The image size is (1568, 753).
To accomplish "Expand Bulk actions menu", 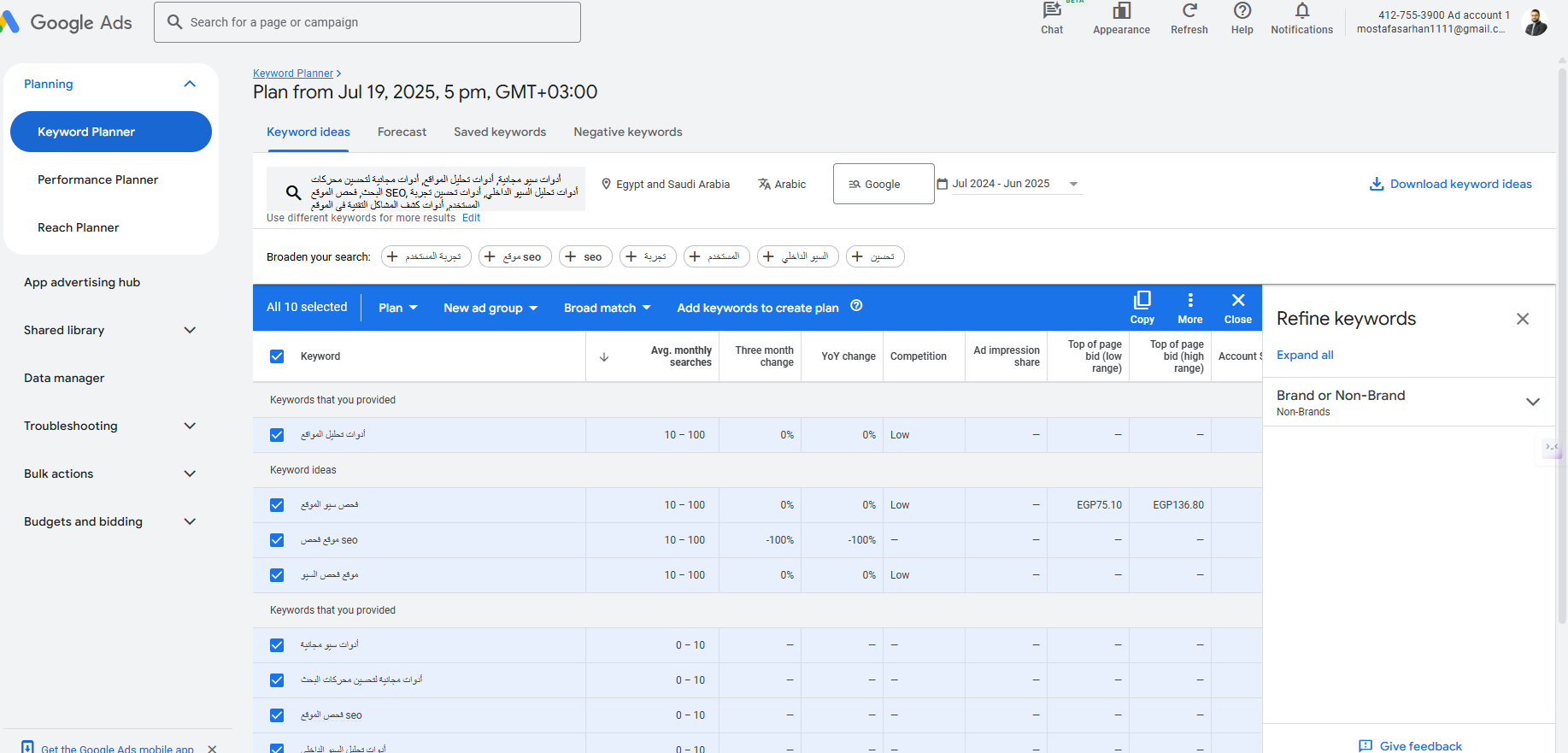I will pos(190,474).
